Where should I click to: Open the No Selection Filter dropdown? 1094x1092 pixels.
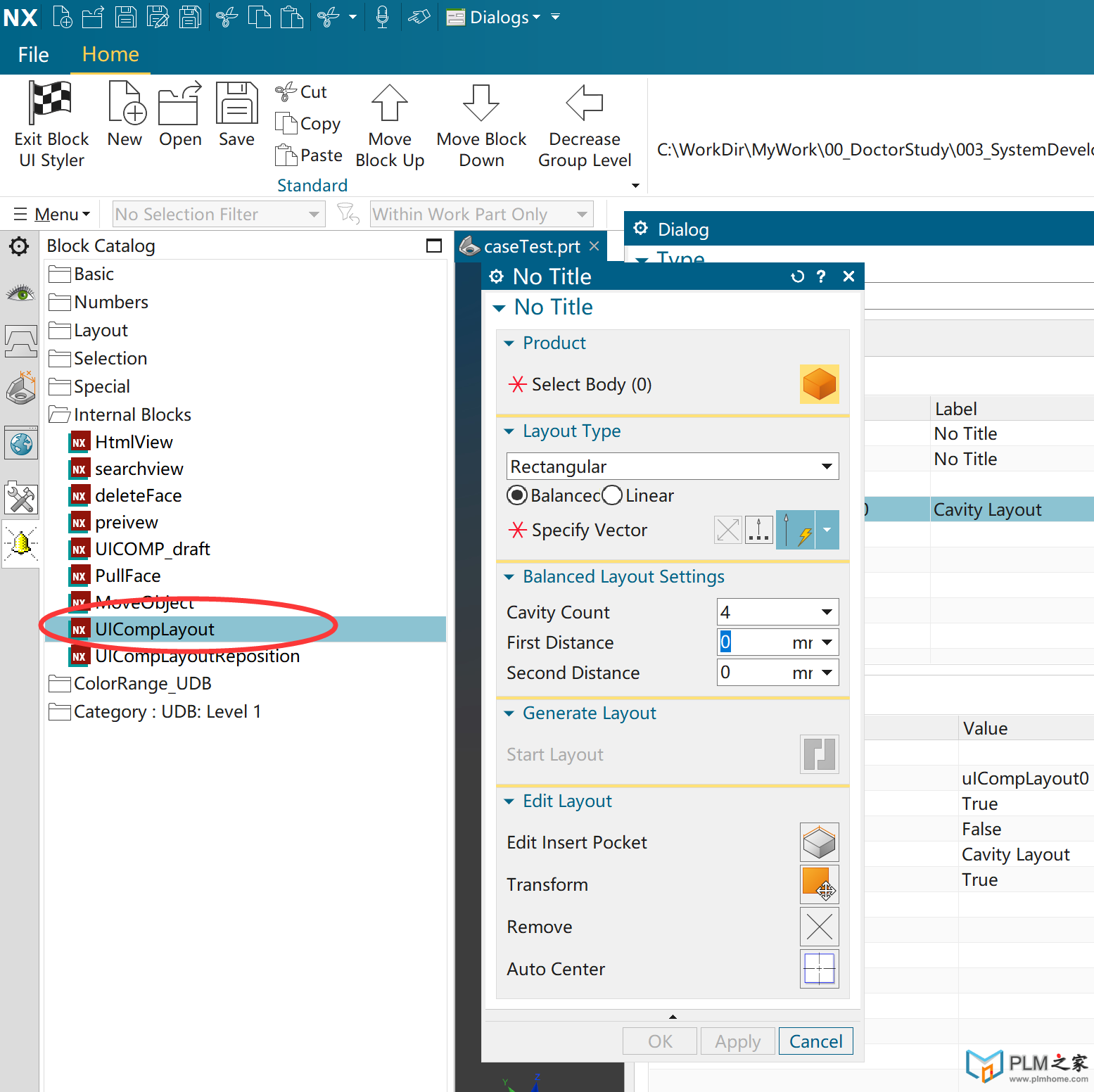(219, 214)
